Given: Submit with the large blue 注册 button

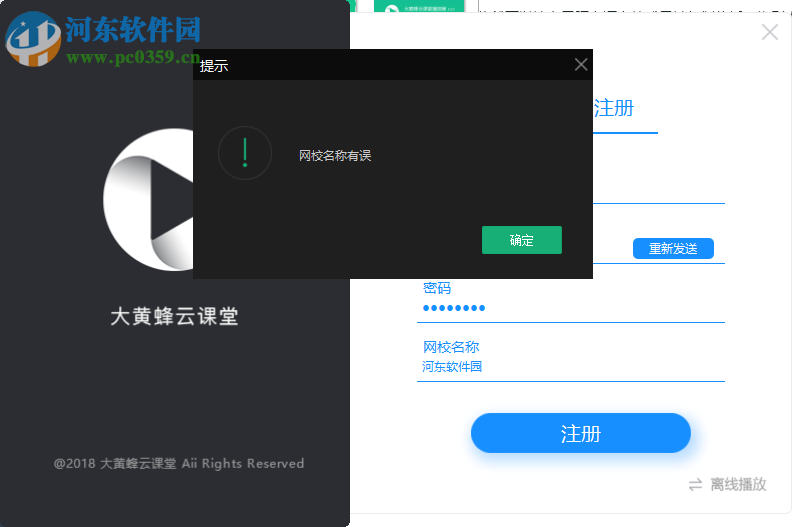Looking at the screenshot, I should click(580, 433).
